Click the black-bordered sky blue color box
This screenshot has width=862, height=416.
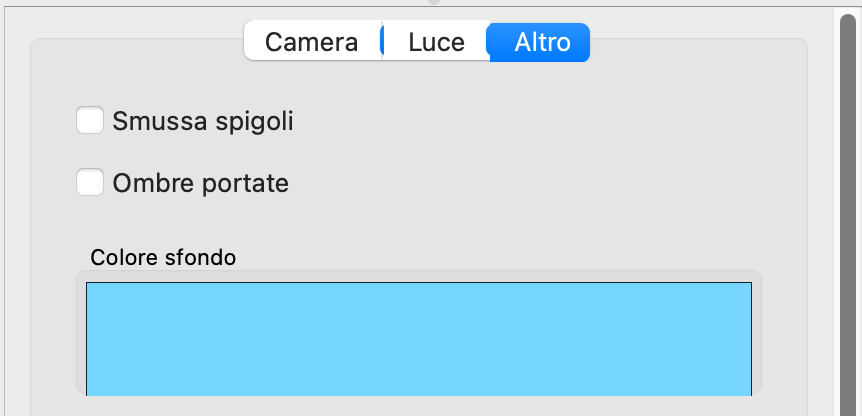[419, 339]
